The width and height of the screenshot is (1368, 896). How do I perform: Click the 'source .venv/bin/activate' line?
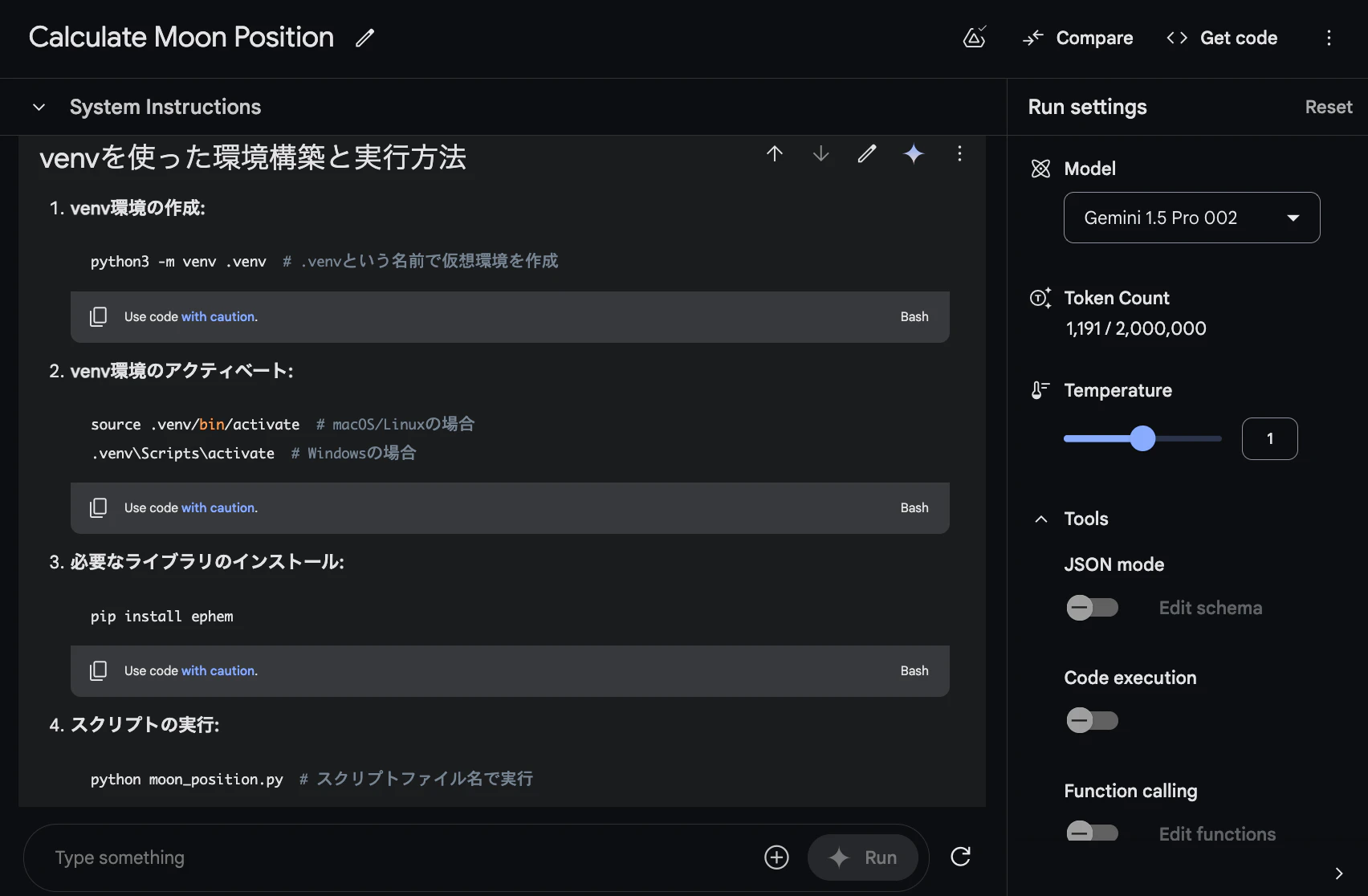coord(195,424)
